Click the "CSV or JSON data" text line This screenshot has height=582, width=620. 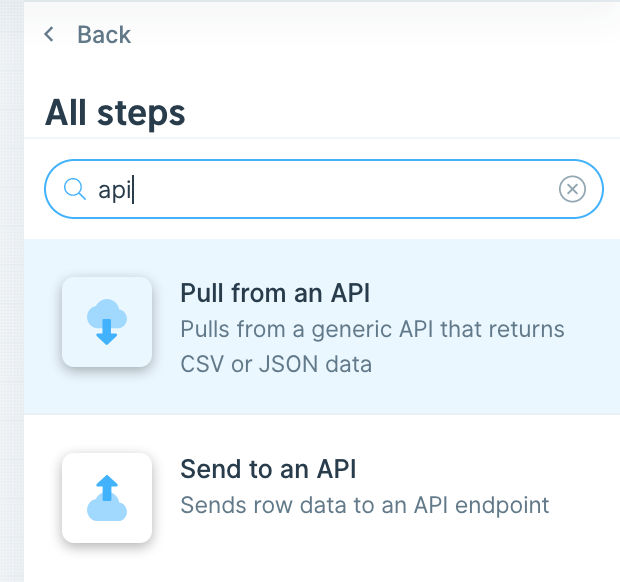[276, 364]
